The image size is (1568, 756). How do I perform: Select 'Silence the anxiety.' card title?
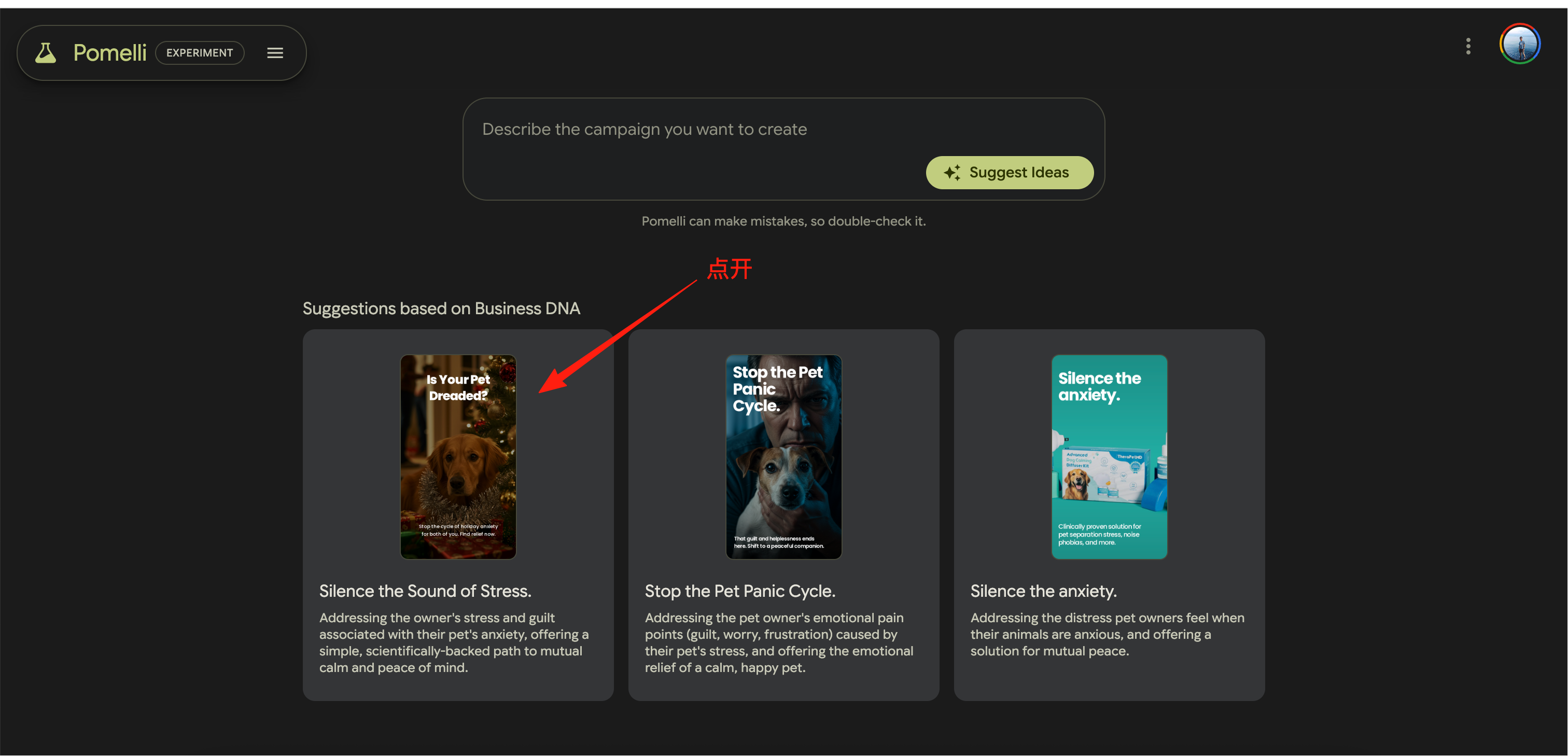tap(1043, 591)
